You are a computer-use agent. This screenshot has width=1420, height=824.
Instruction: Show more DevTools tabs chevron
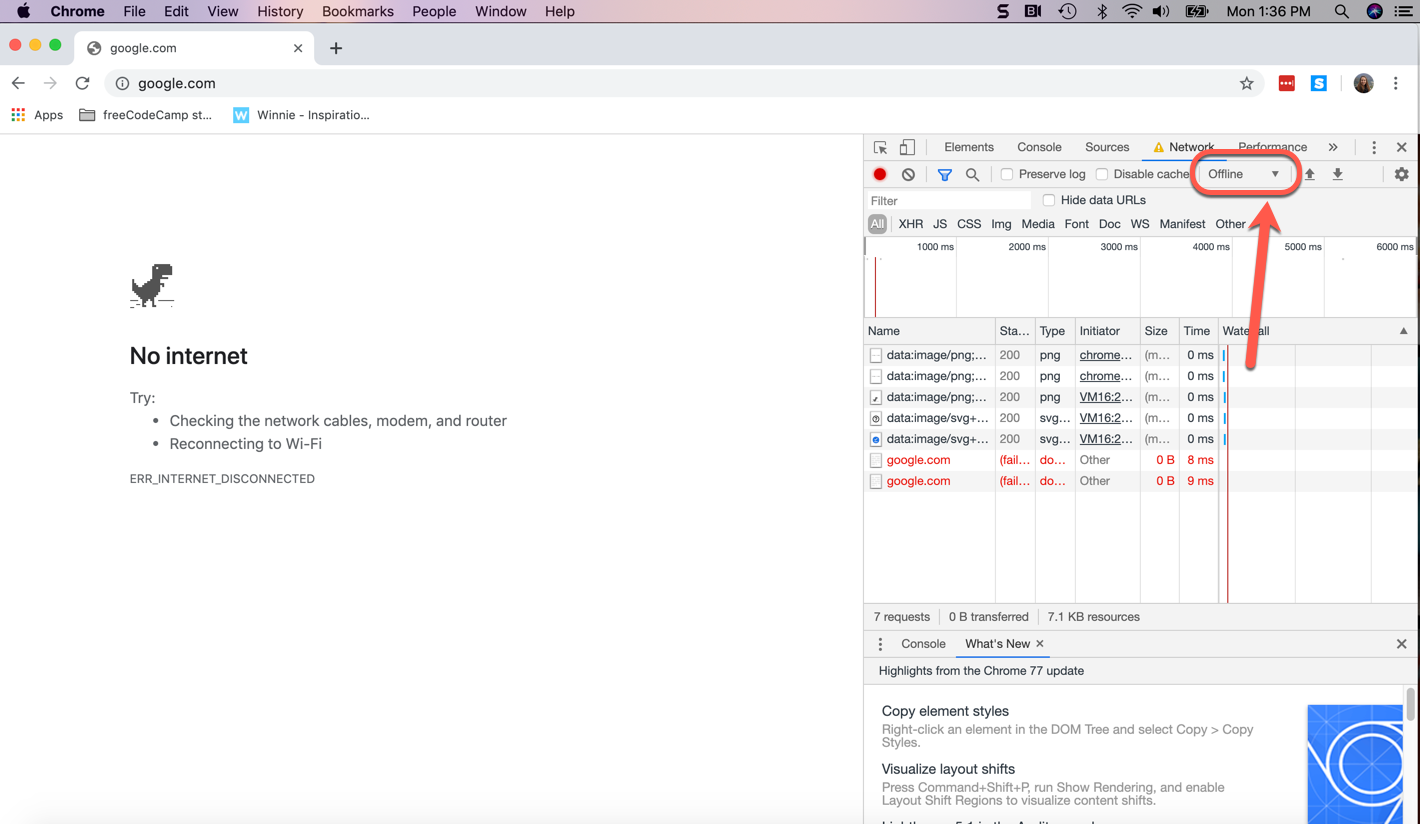[x=1333, y=147]
